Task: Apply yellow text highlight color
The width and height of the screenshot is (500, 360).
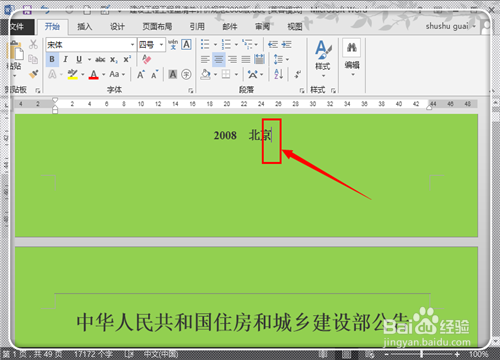Action: coord(72,74)
